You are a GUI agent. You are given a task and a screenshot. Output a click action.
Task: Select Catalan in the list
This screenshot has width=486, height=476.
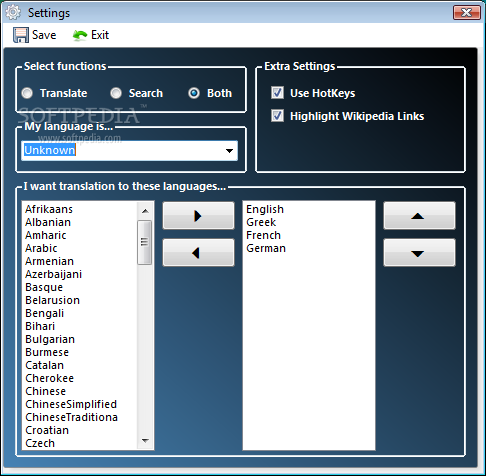point(44,365)
